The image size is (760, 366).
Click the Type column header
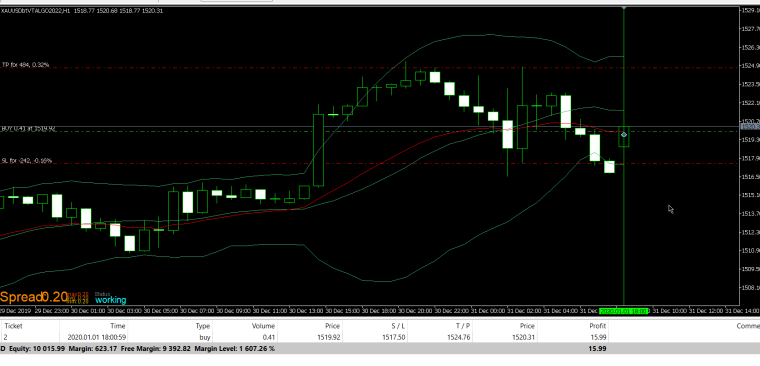pyautogui.click(x=203, y=326)
